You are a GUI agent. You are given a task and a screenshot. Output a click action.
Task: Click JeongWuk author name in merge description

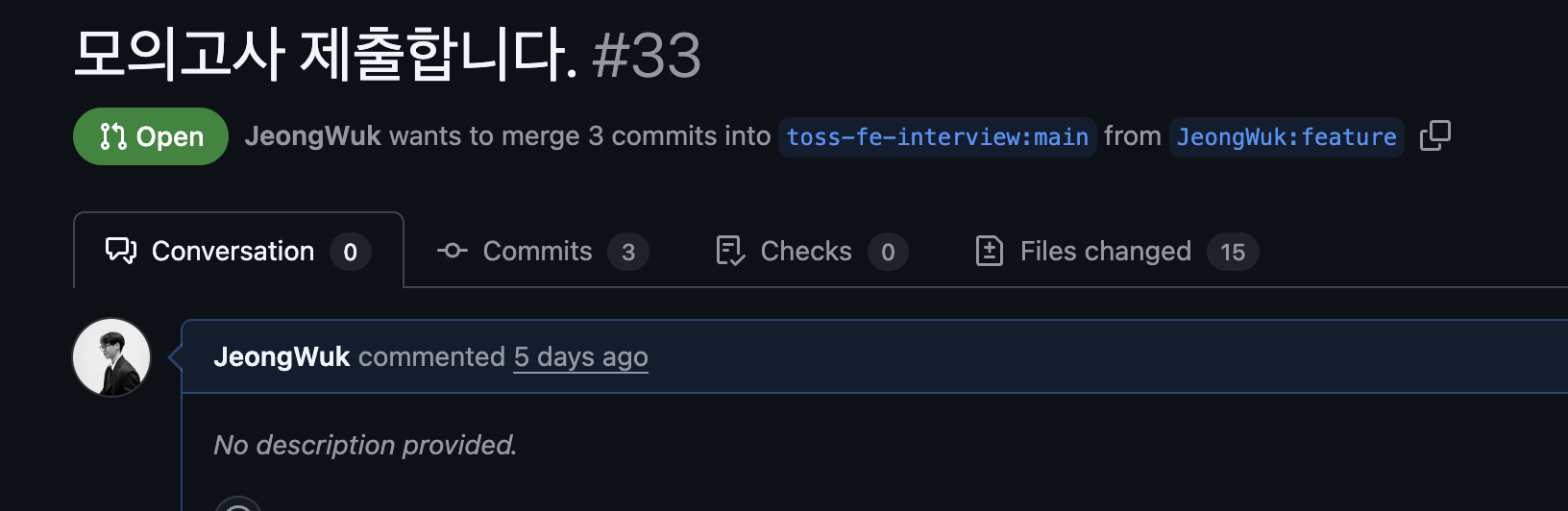pos(312,135)
